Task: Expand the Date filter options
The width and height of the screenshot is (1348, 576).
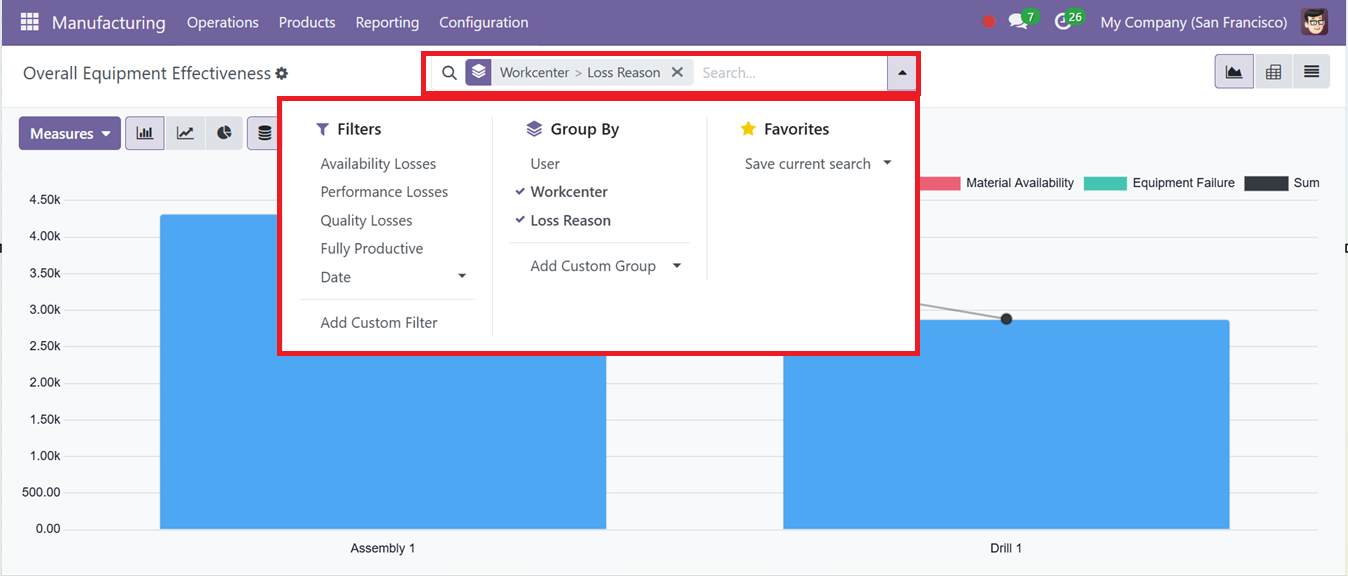Action: [393, 277]
